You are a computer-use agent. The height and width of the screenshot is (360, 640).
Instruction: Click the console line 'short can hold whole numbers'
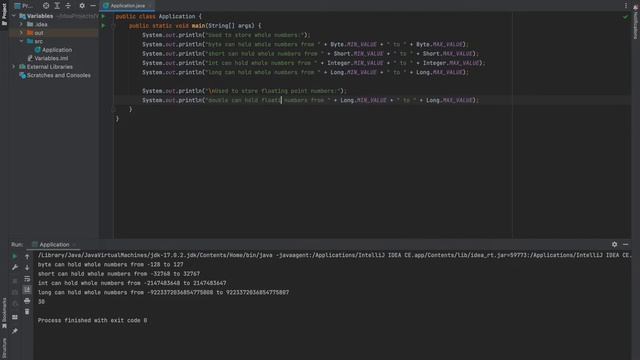119,274
